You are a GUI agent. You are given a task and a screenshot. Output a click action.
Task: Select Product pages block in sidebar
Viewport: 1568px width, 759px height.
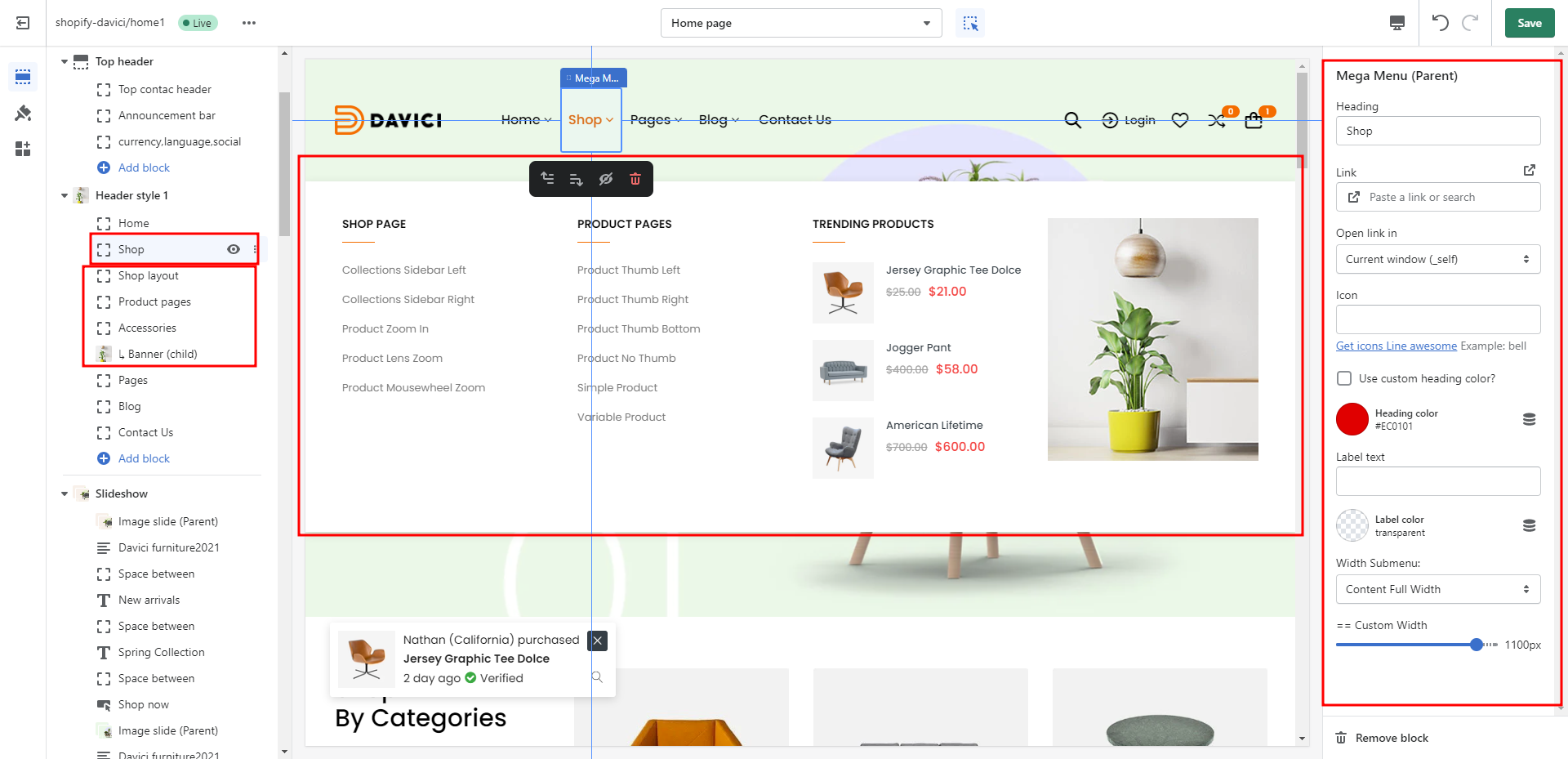pos(154,301)
